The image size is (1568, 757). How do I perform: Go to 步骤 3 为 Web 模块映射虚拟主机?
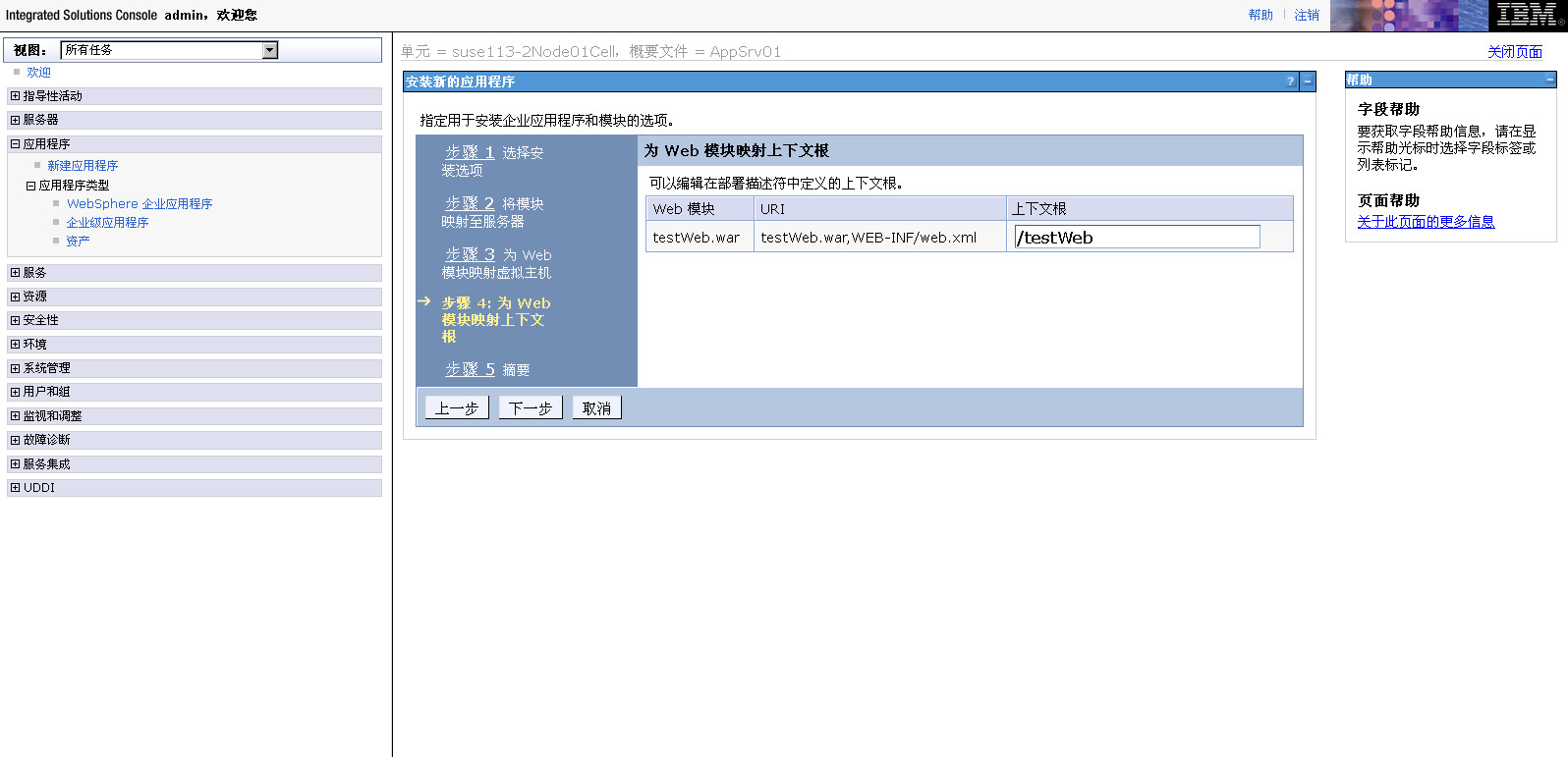[x=470, y=254]
